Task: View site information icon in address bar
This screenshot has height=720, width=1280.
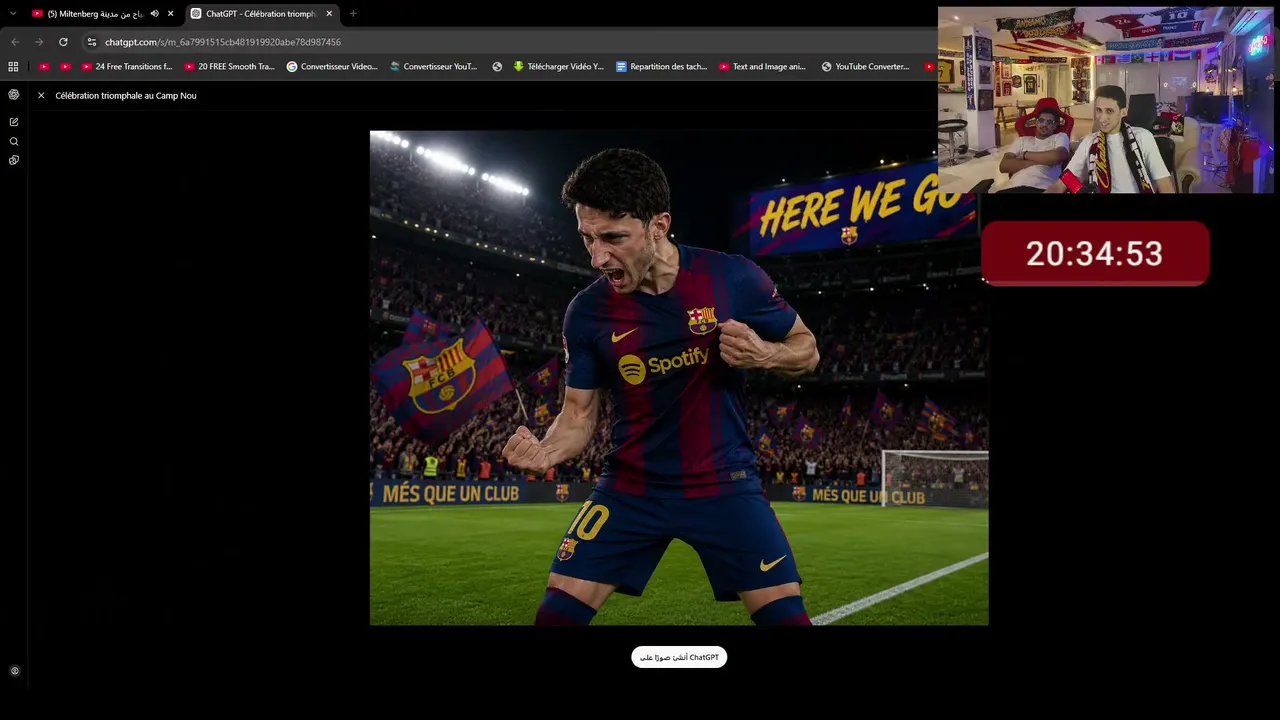Action: pos(92,42)
